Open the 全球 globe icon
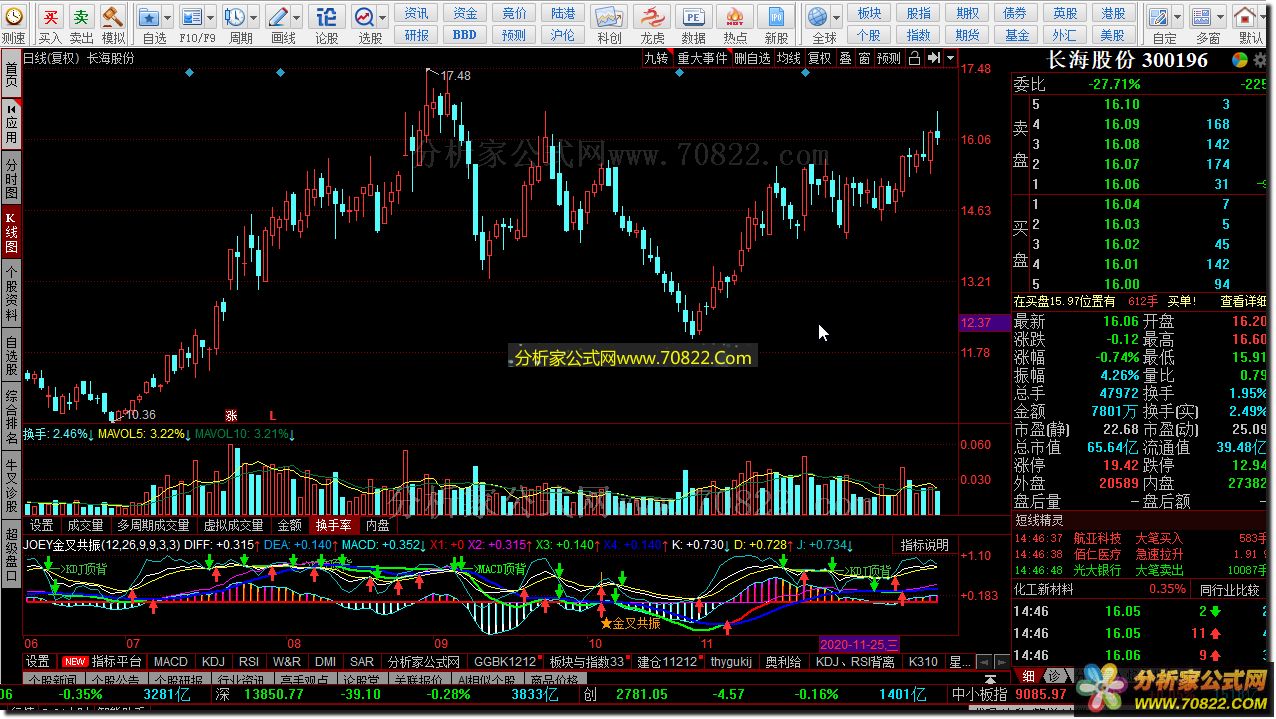The height and width of the screenshot is (719, 1276). coord(818,17)
